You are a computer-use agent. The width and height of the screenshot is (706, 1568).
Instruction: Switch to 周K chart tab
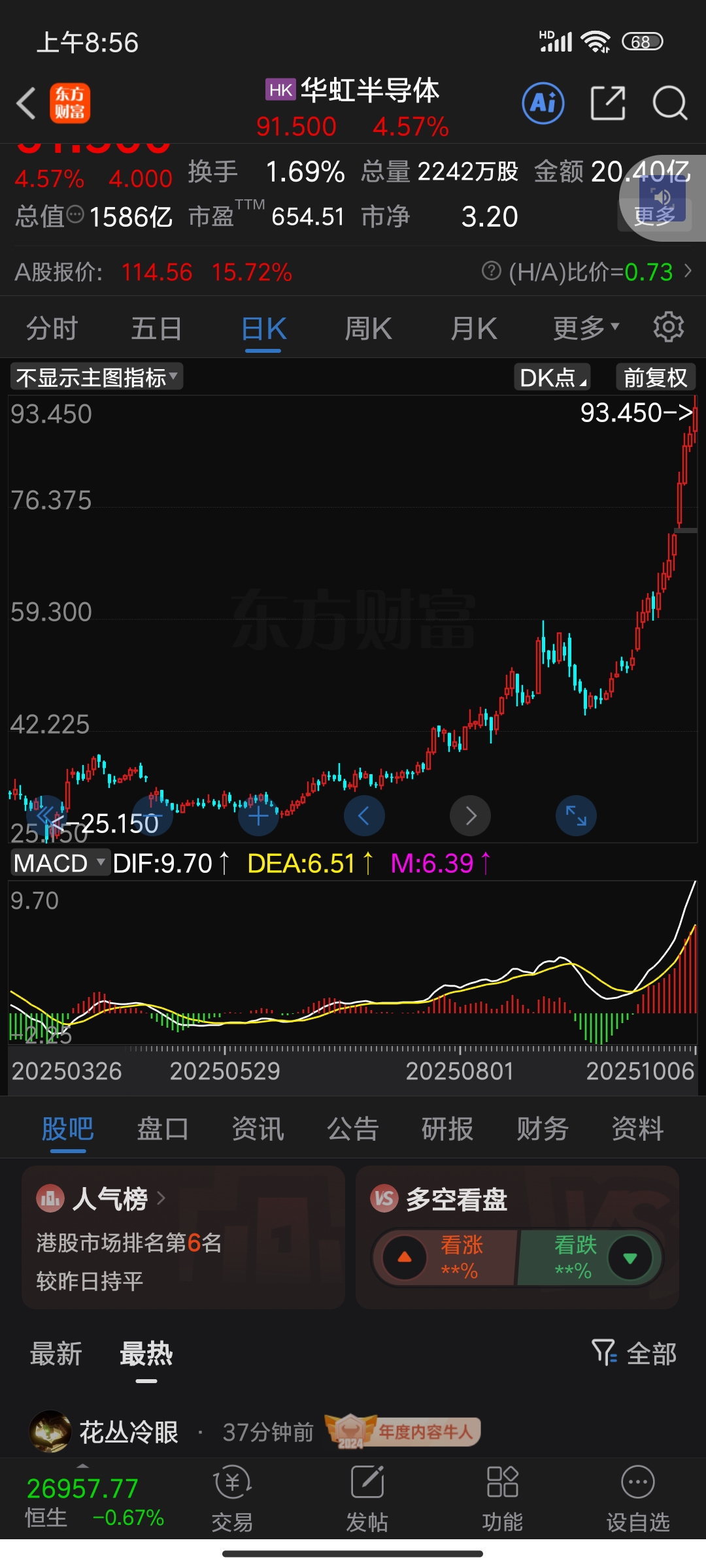point(368,327)
